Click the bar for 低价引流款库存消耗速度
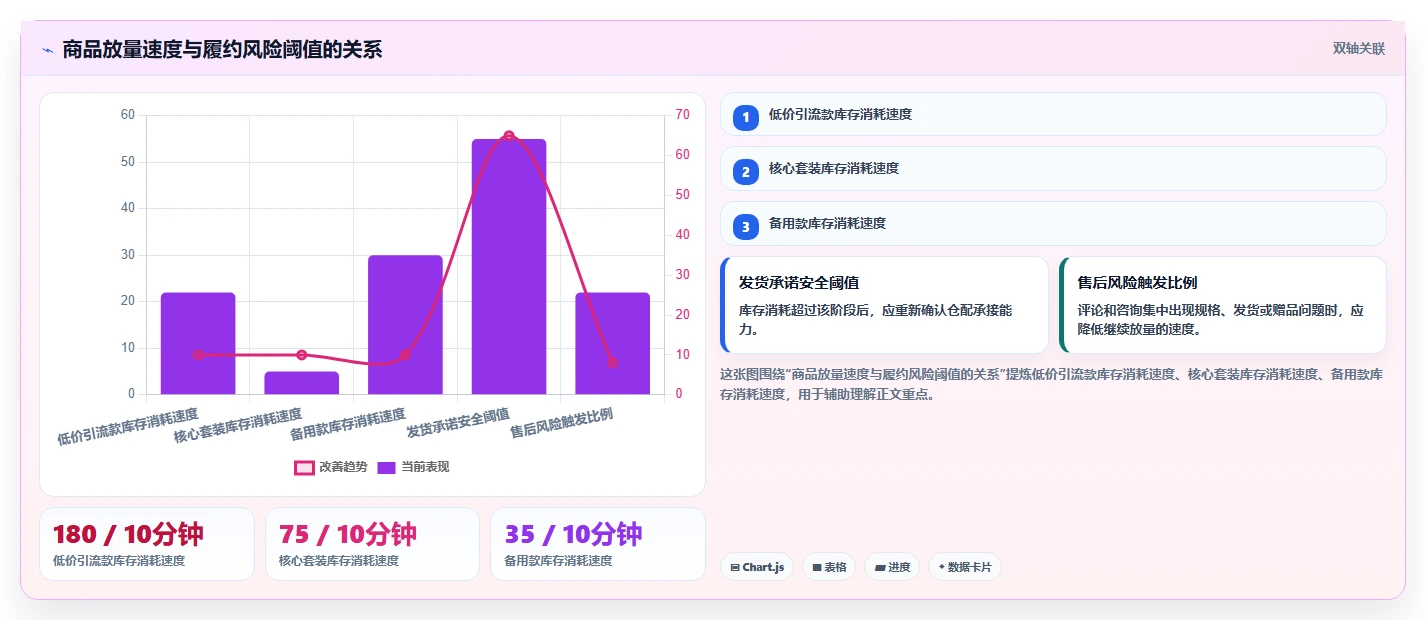This screenshot has height=620, width=1426. click(198, 344)
